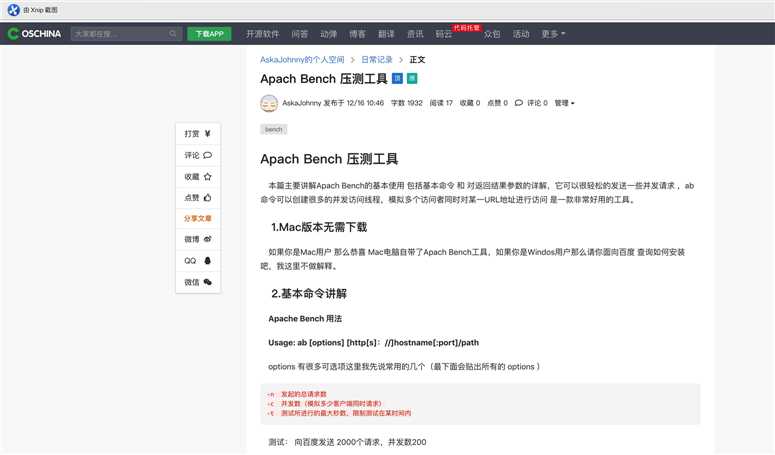
Task: Click 评论 bubble icon in sidebar
Action: pos(208,155)
